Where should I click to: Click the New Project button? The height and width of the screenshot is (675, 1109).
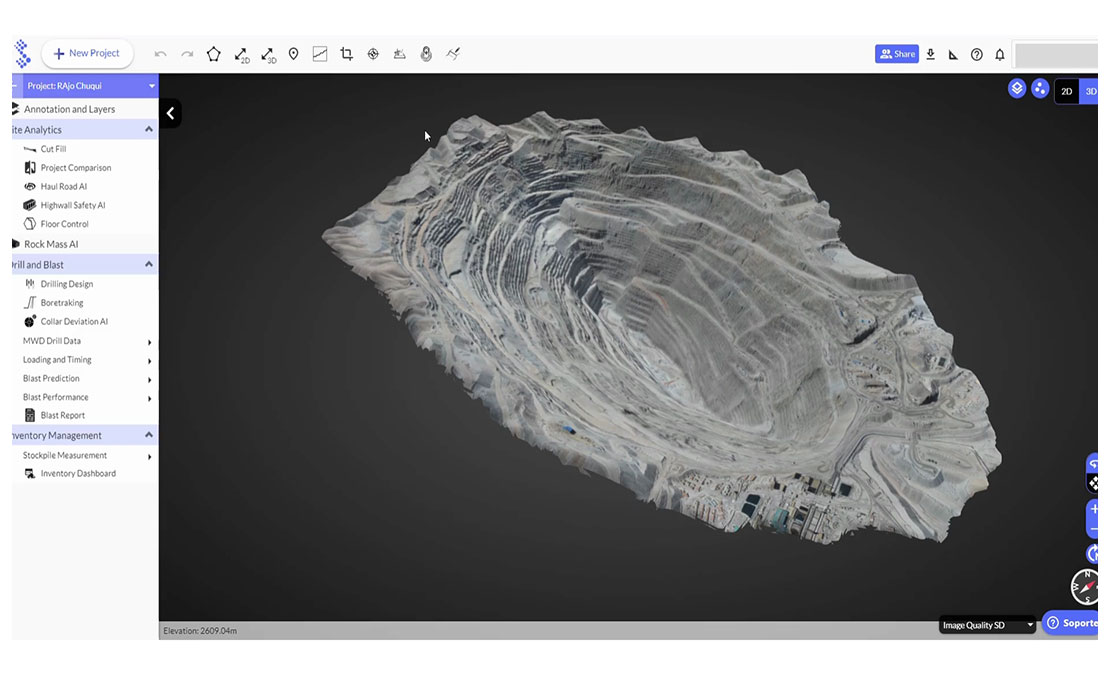click(x=87, y=54)
